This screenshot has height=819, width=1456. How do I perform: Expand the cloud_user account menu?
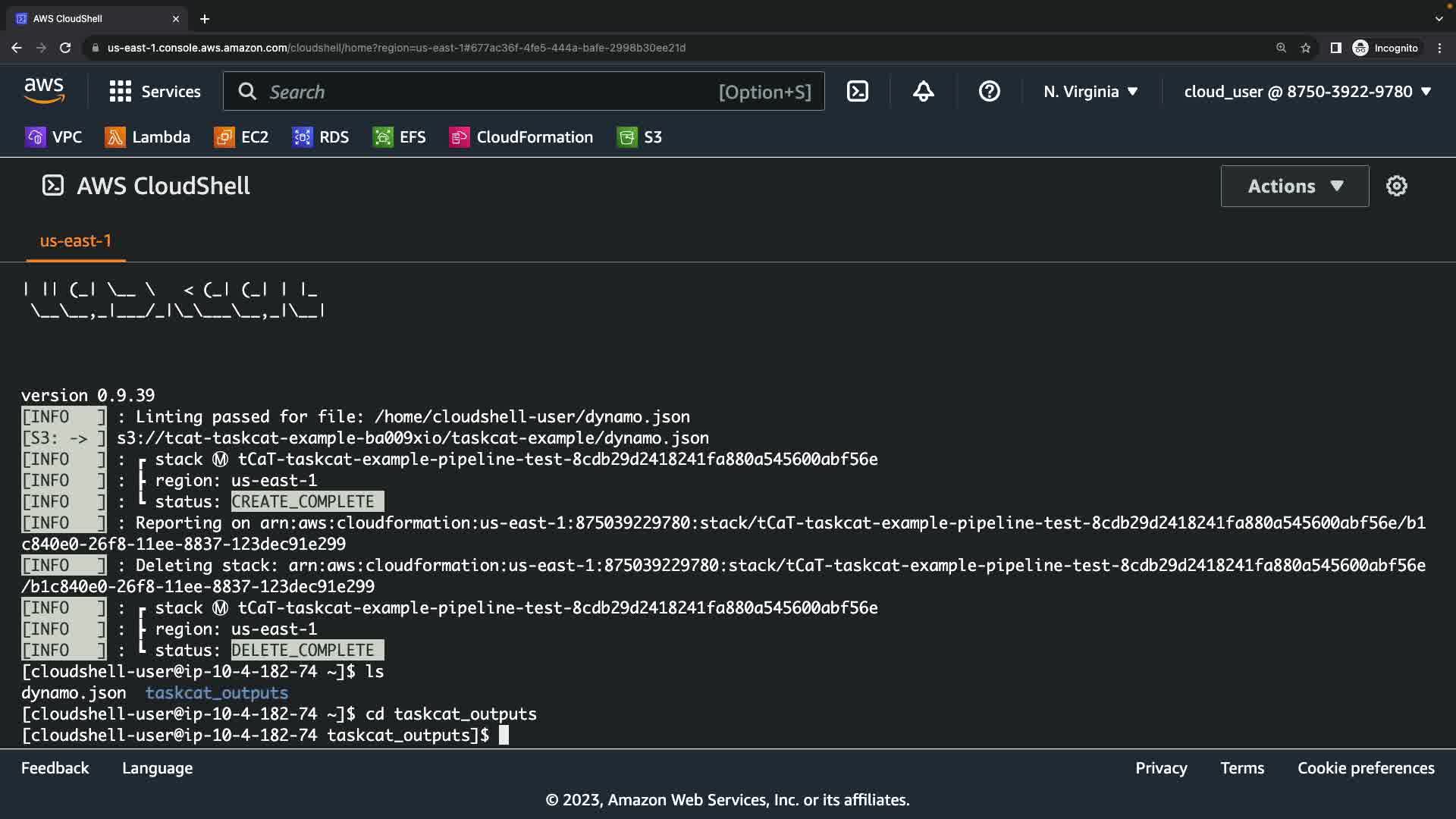coord(1307,92)
